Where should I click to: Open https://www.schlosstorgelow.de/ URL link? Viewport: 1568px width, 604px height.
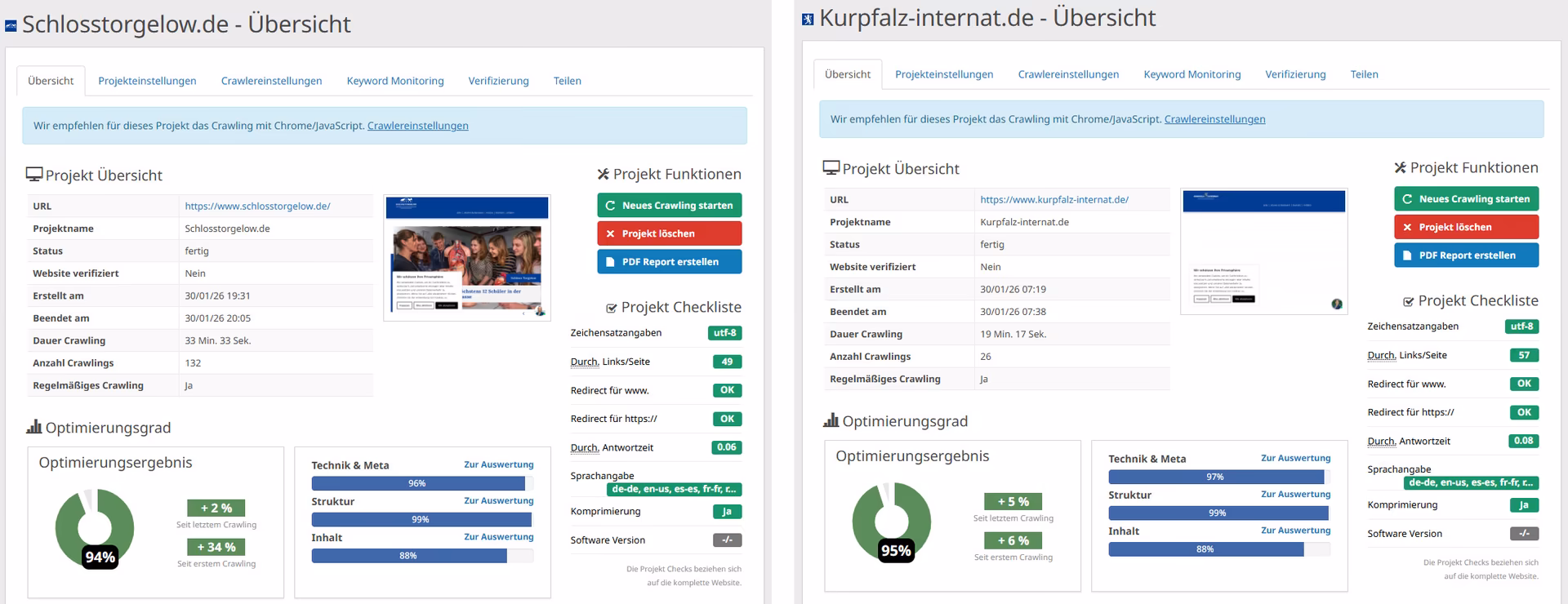pyautogui.click(x=257, y=207)
